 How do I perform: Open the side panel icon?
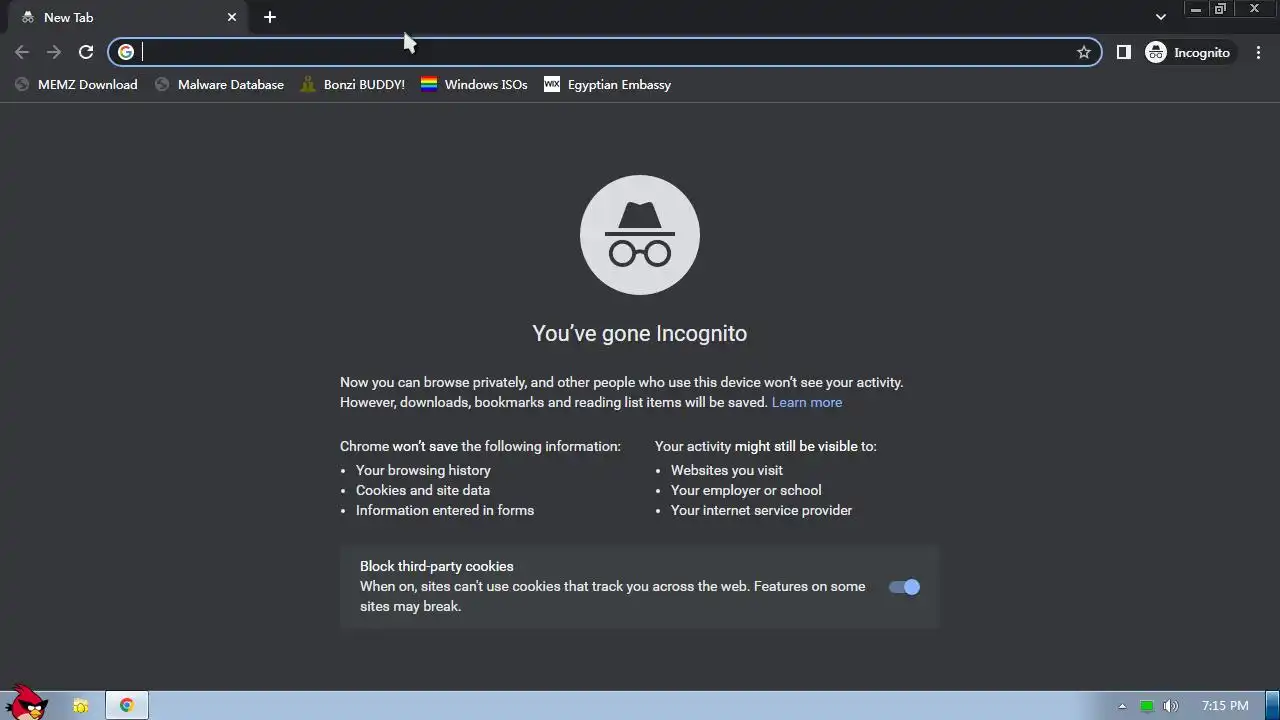tap(1124, 52)
